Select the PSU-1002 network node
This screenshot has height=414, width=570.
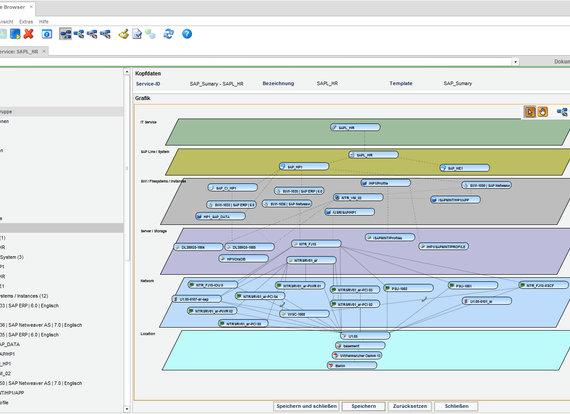[409, 288]
